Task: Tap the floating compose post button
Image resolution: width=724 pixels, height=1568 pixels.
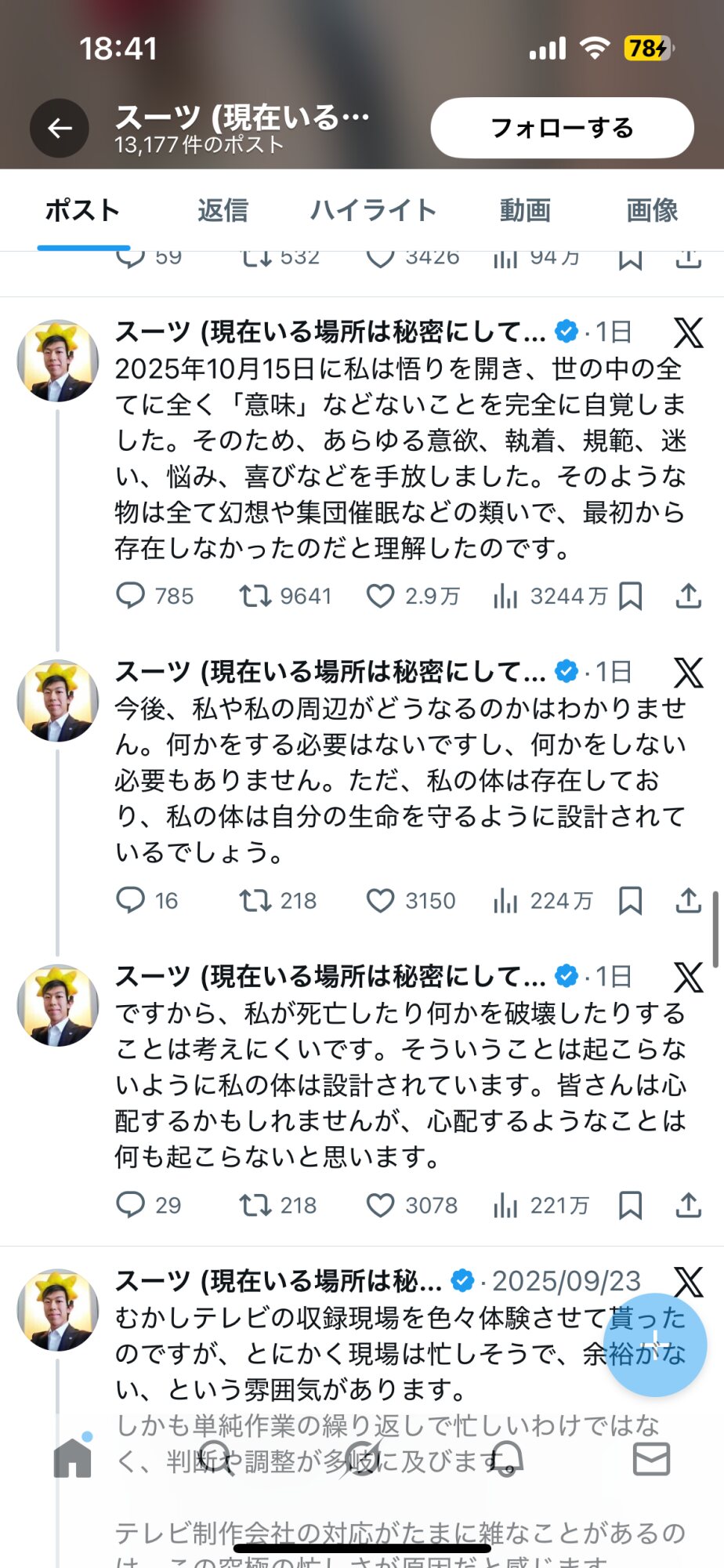Action: [655, 1345]
